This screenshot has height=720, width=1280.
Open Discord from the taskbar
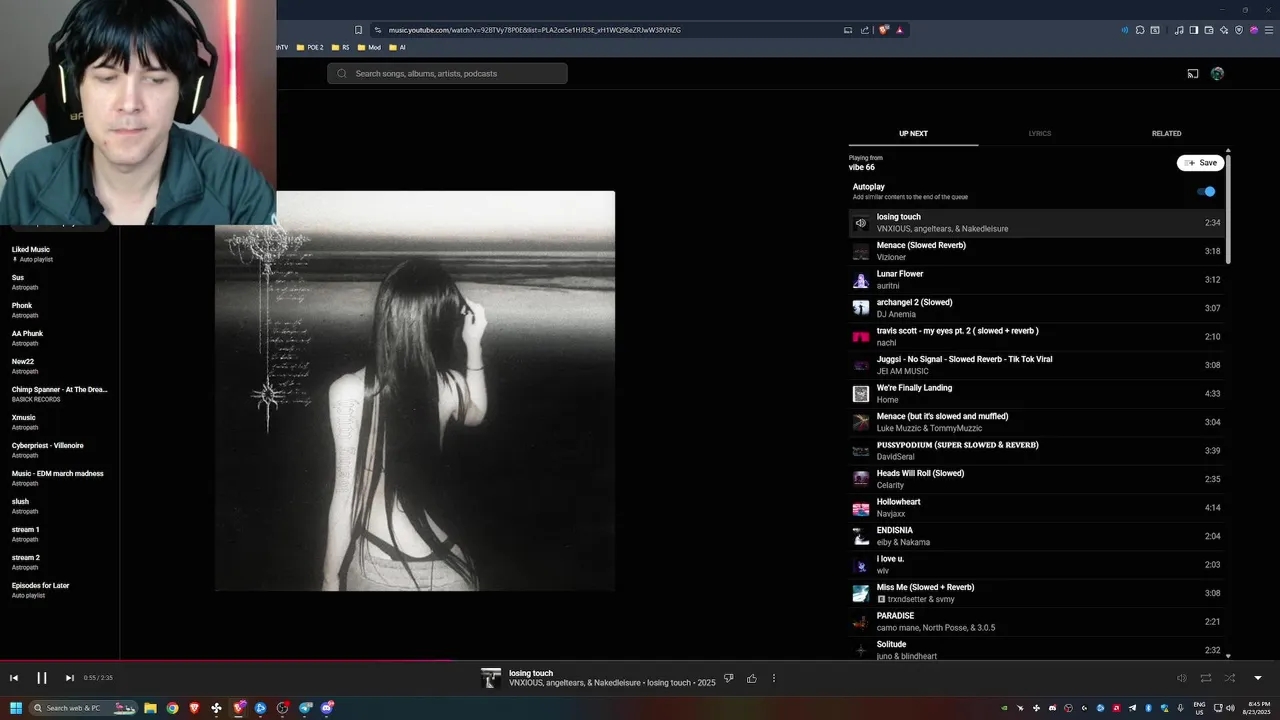(326, 708)
